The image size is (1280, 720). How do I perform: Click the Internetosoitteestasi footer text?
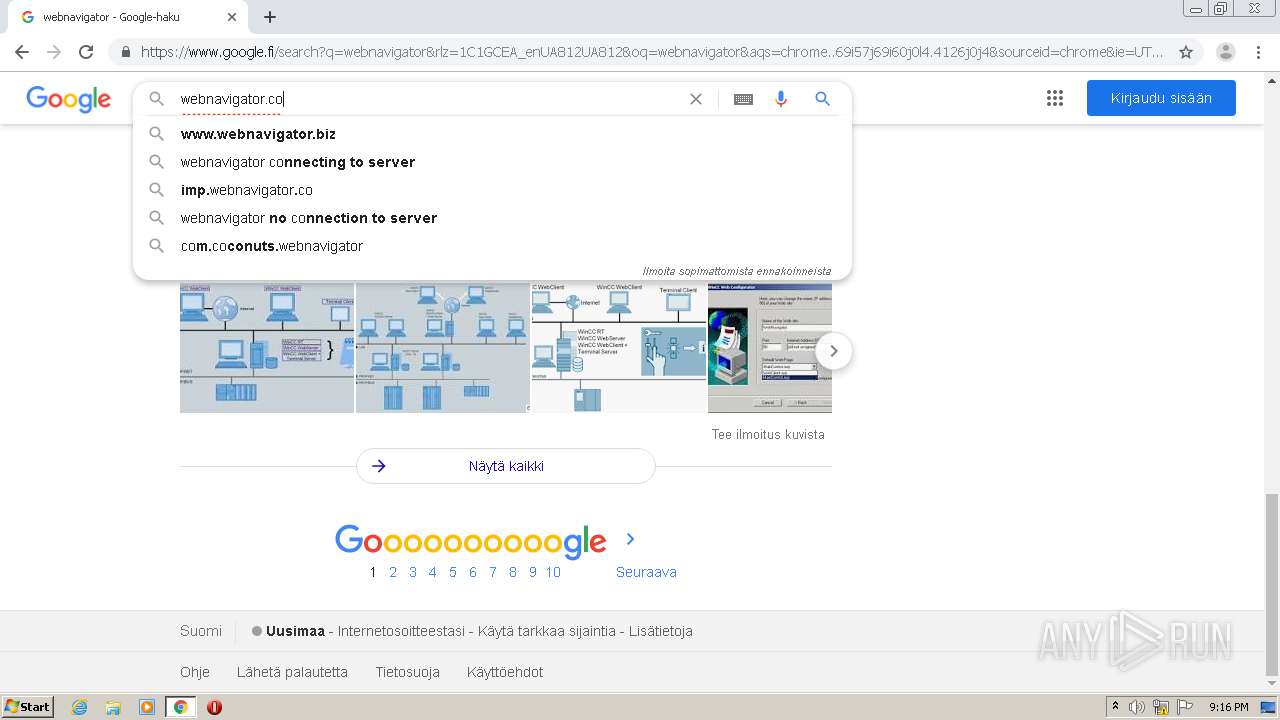coord(401,631)
